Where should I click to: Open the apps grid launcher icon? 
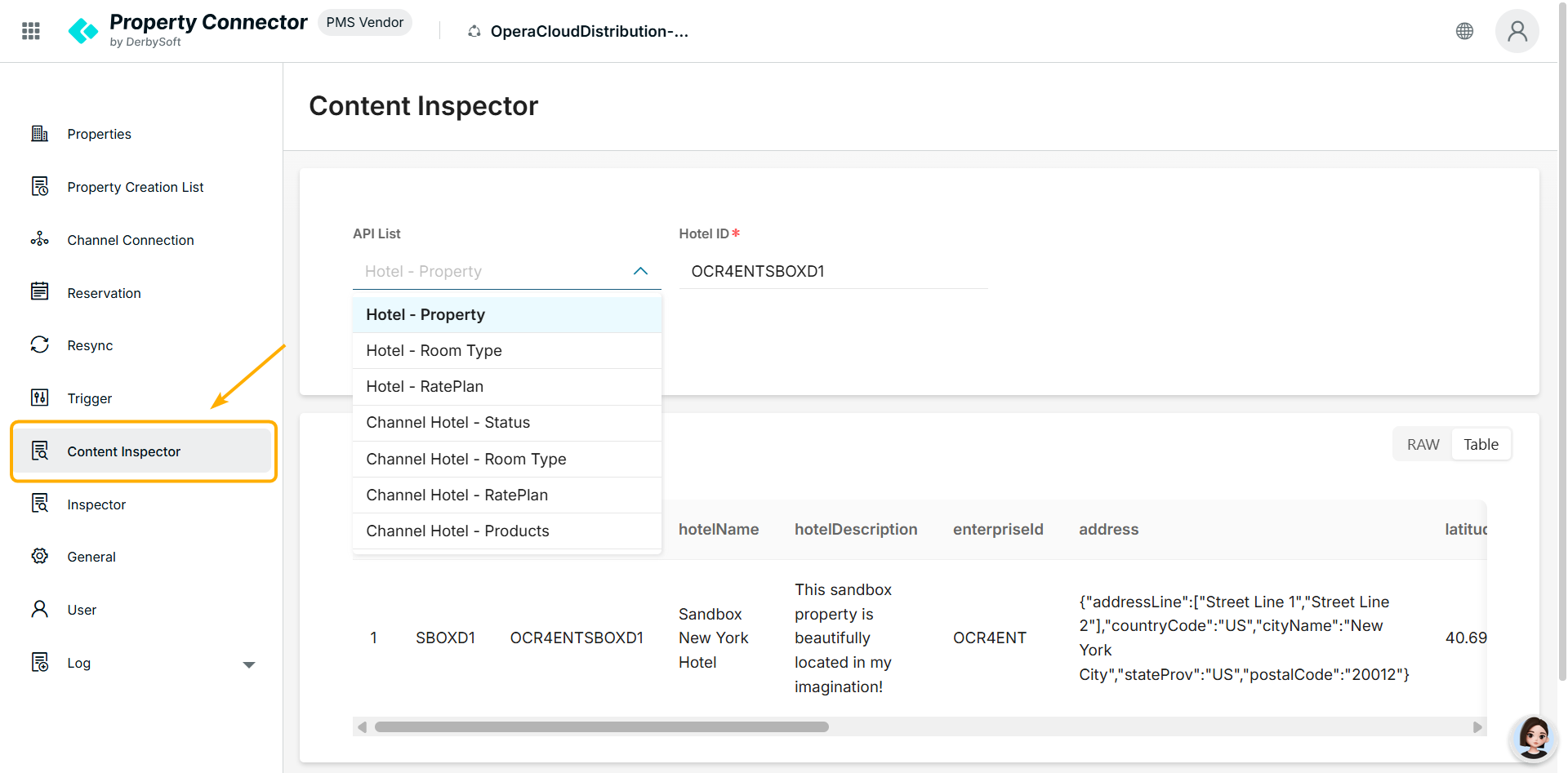point(31,31)
